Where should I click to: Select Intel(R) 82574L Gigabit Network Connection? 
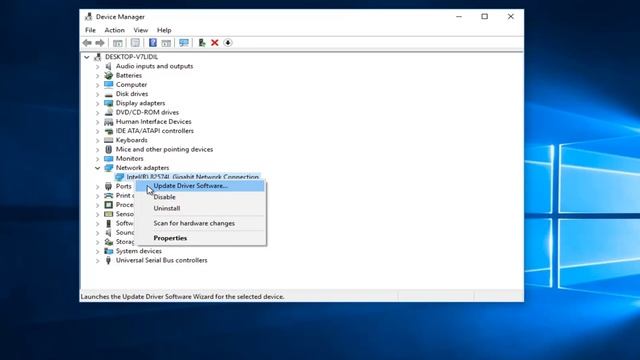pos(193,177)
